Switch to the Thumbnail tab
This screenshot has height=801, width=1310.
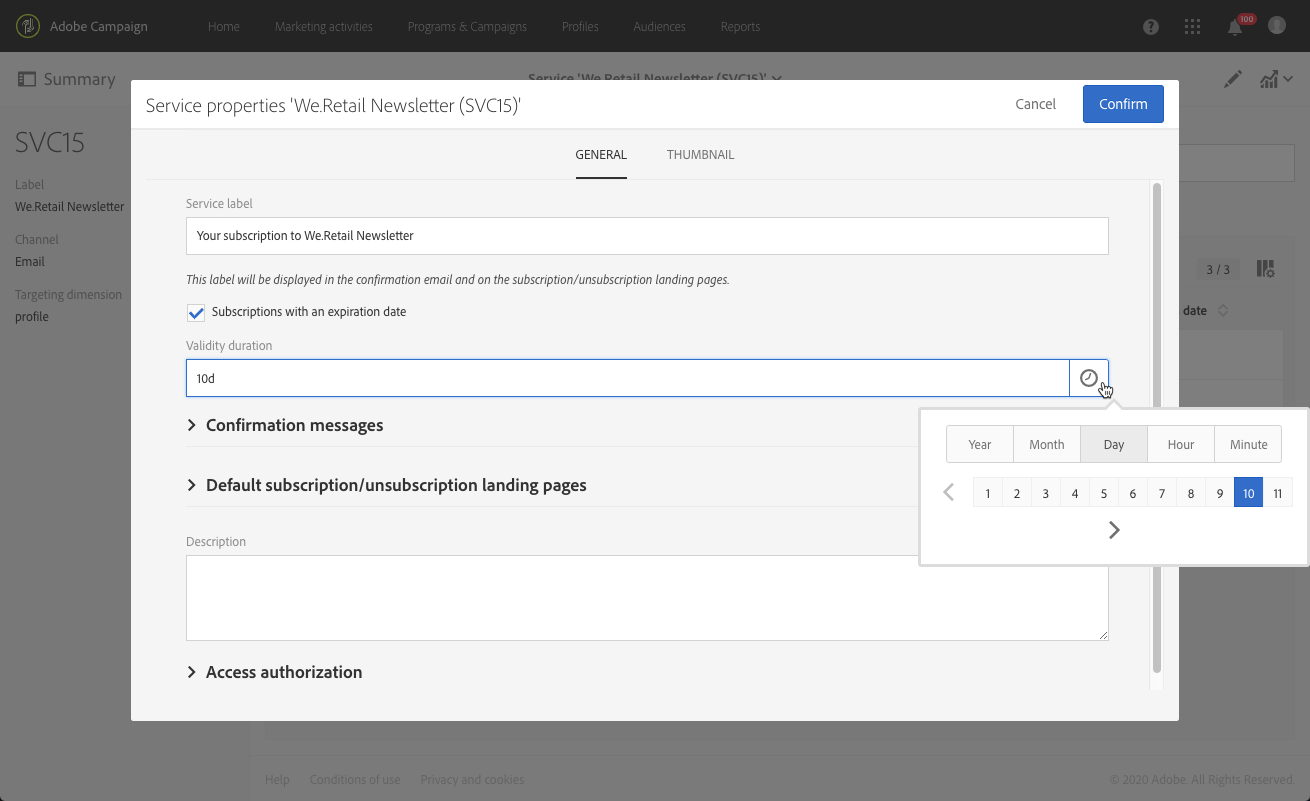click(701, 155)
